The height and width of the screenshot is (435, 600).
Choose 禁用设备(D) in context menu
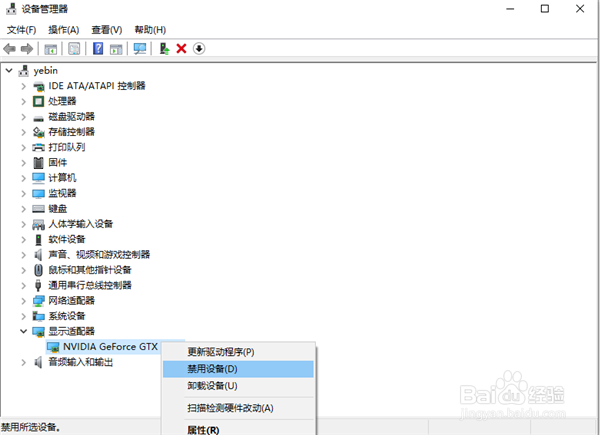pyautogui.click(x=238, y=369)
